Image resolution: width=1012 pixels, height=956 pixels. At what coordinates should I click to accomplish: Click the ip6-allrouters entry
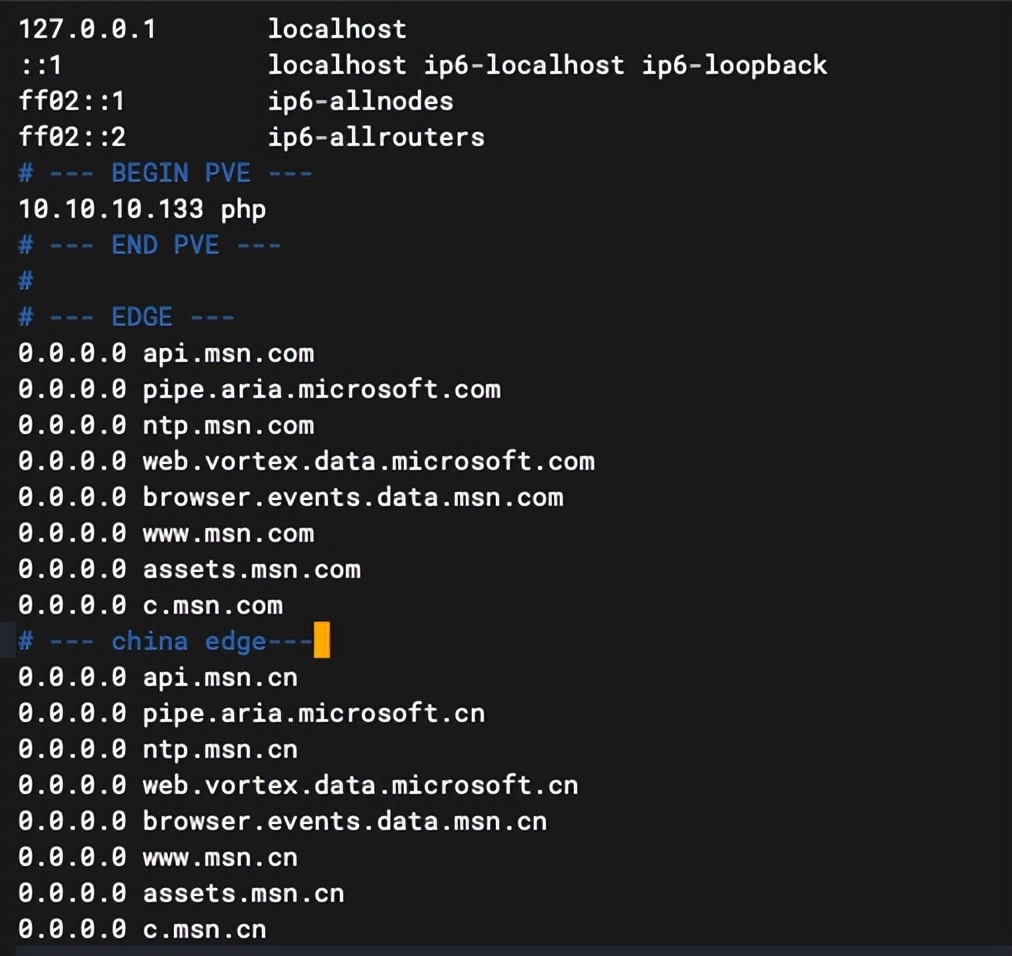click(376, 137)
